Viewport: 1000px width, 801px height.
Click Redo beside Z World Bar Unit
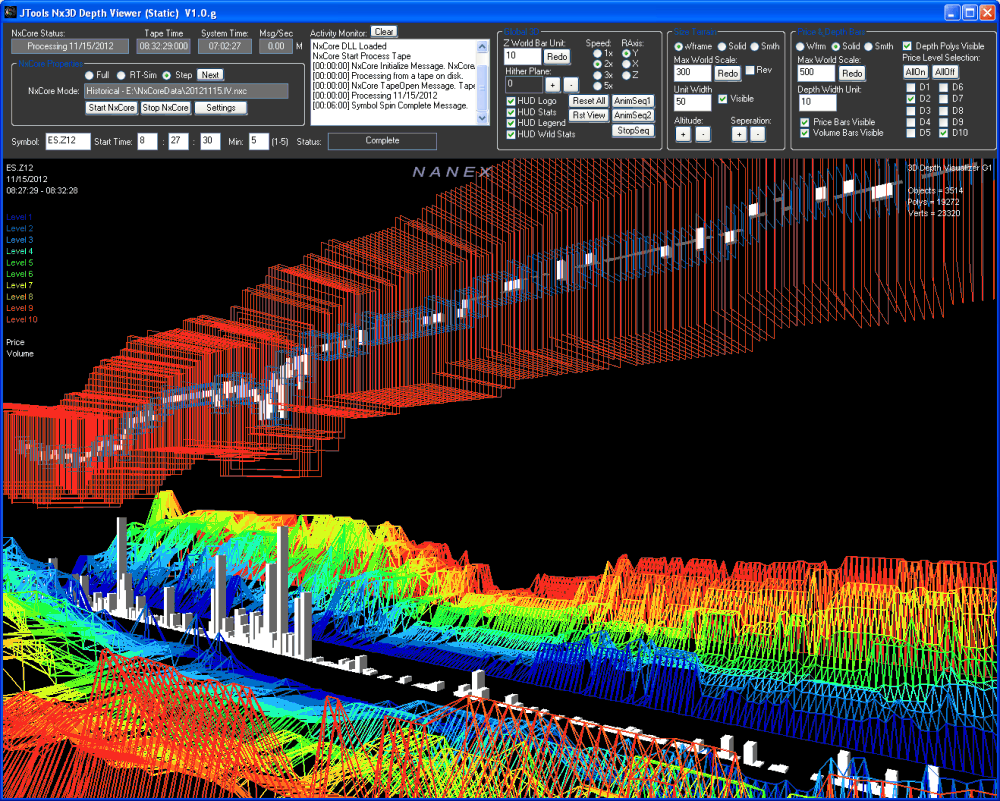pos(557,57)
